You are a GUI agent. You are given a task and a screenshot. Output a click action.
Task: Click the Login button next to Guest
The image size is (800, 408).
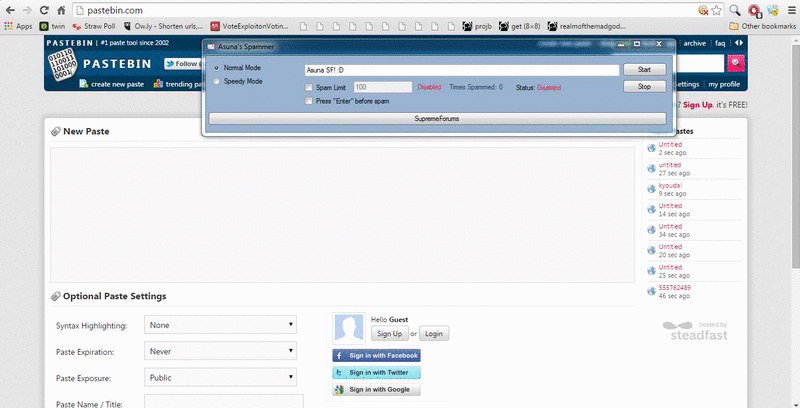click(x=434, y=334)
